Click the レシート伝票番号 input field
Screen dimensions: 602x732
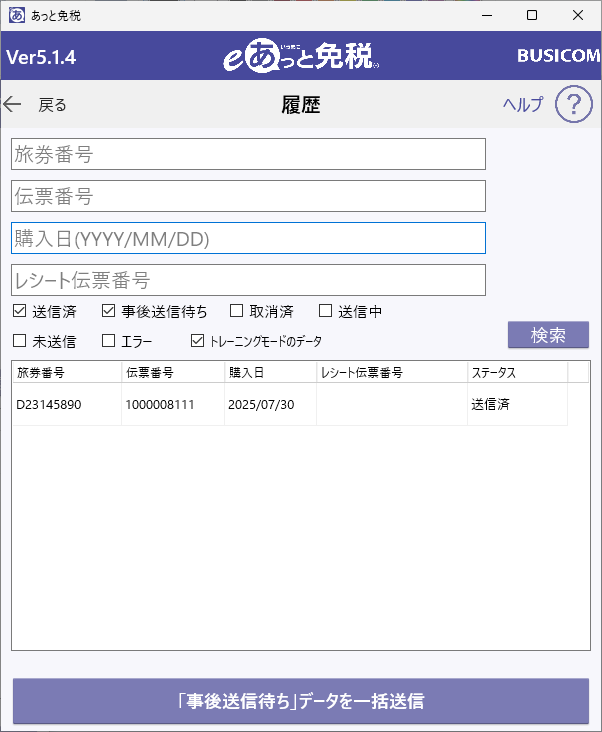click(x=248, y=280)
